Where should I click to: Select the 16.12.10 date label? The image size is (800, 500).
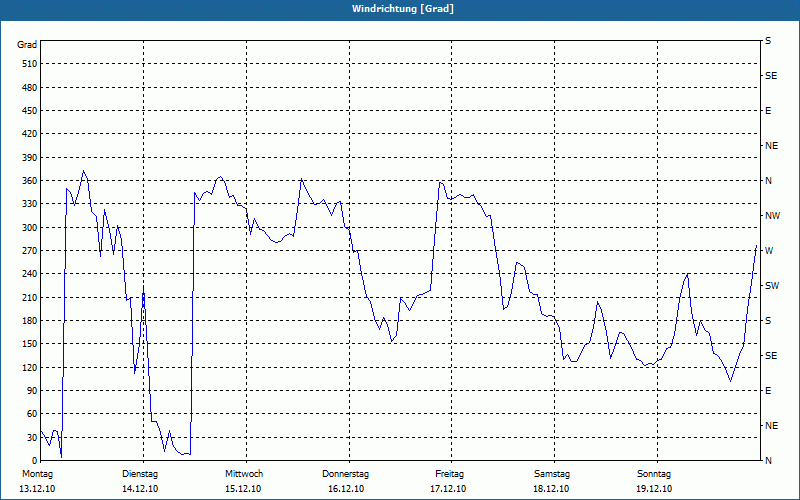(x=346, y=489)
